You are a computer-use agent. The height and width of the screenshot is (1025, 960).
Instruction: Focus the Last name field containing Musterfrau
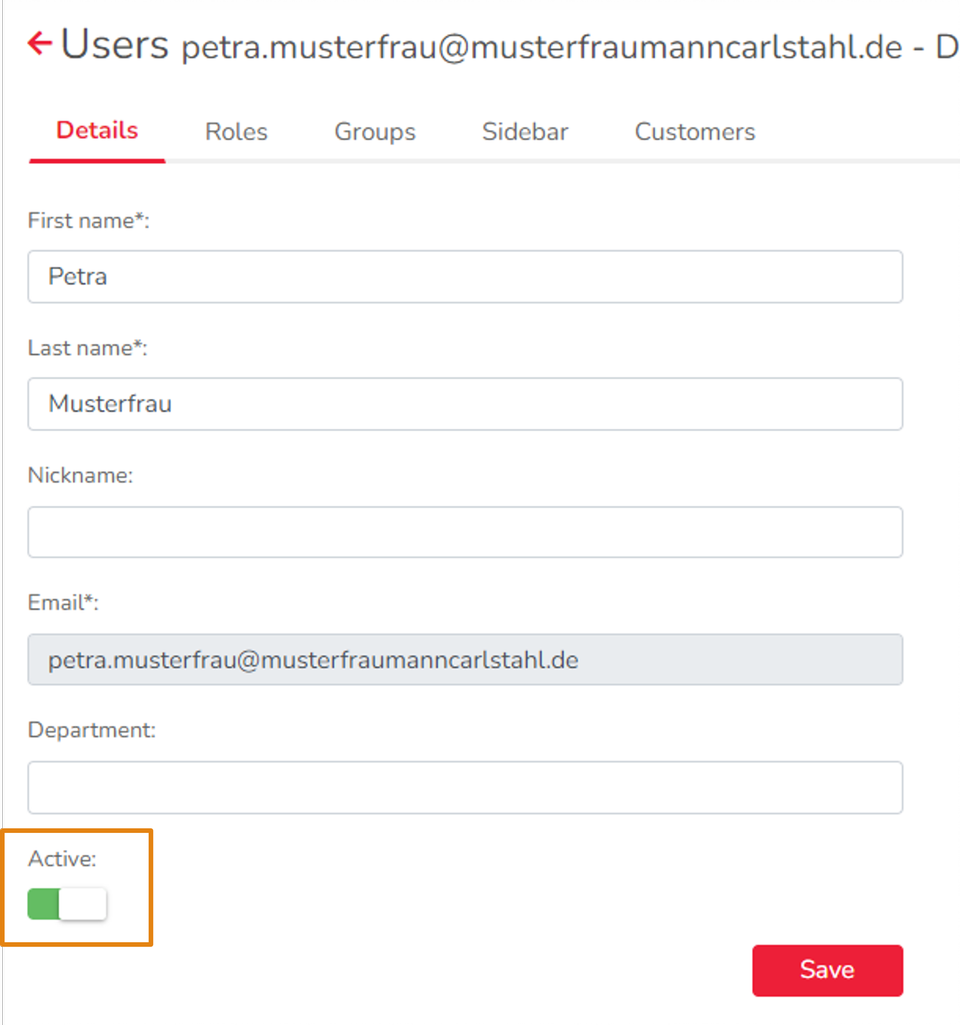(x=465, y=404)
